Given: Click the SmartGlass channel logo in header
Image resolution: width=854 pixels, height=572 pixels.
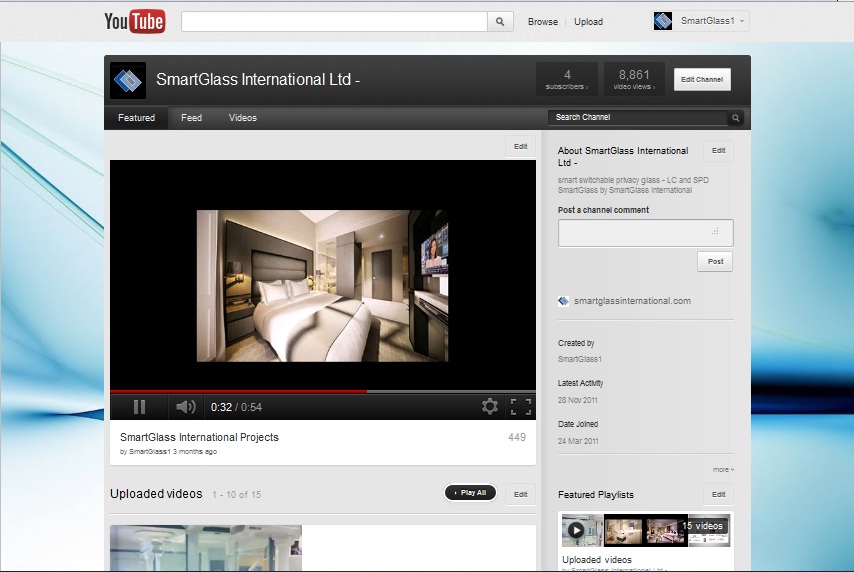Looking at the screenshot, I should coord(128,81).
